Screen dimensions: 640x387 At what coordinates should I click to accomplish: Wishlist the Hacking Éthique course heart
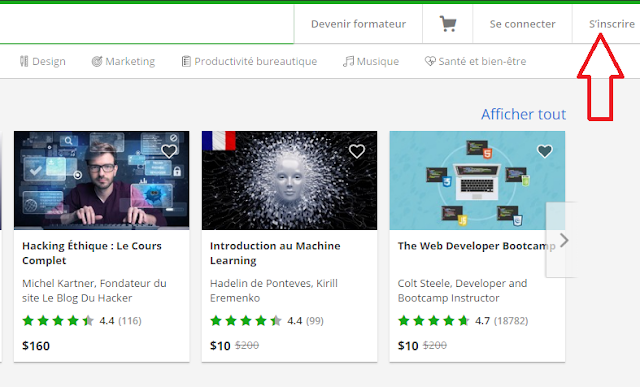click(169, 151)
